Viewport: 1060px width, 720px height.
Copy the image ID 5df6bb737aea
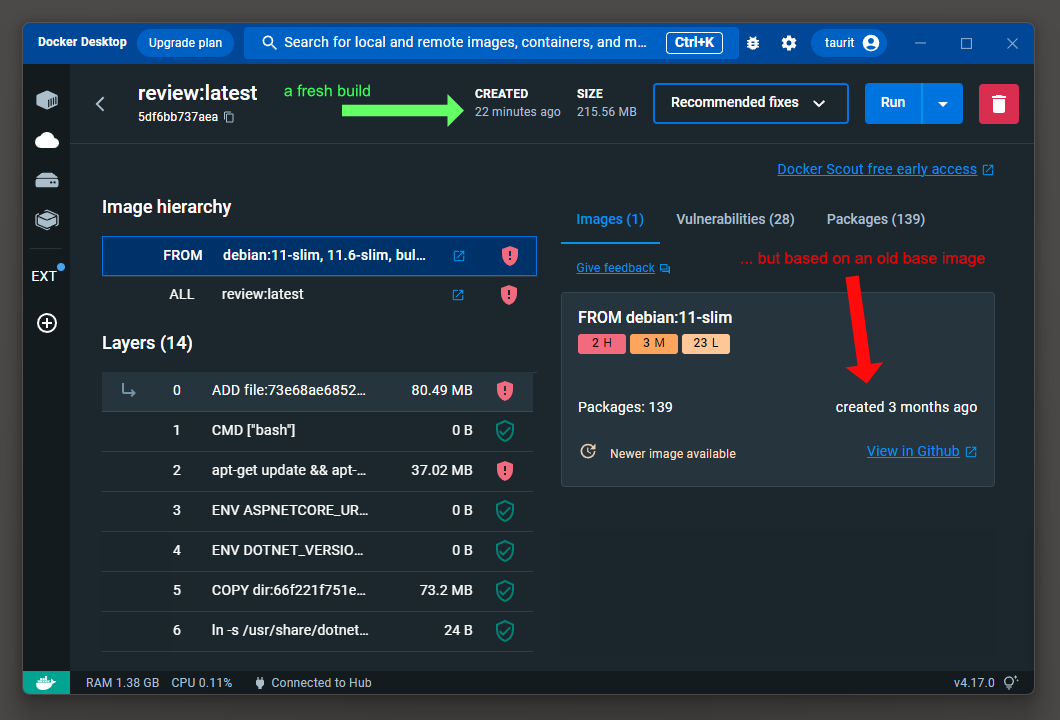click(229, 117)
